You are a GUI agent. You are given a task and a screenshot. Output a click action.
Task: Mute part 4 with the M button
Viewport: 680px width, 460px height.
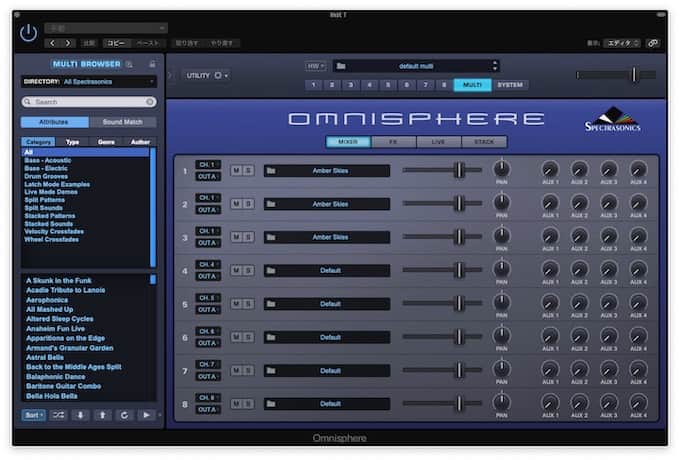236,271
